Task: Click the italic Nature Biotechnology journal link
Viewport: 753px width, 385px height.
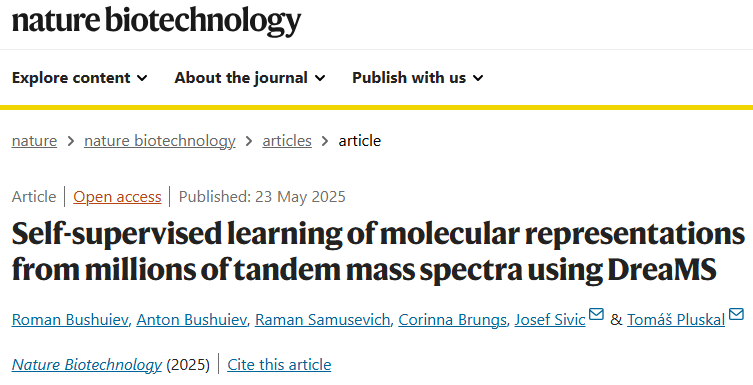Action: pyautogui.click(x=86, y=365)
